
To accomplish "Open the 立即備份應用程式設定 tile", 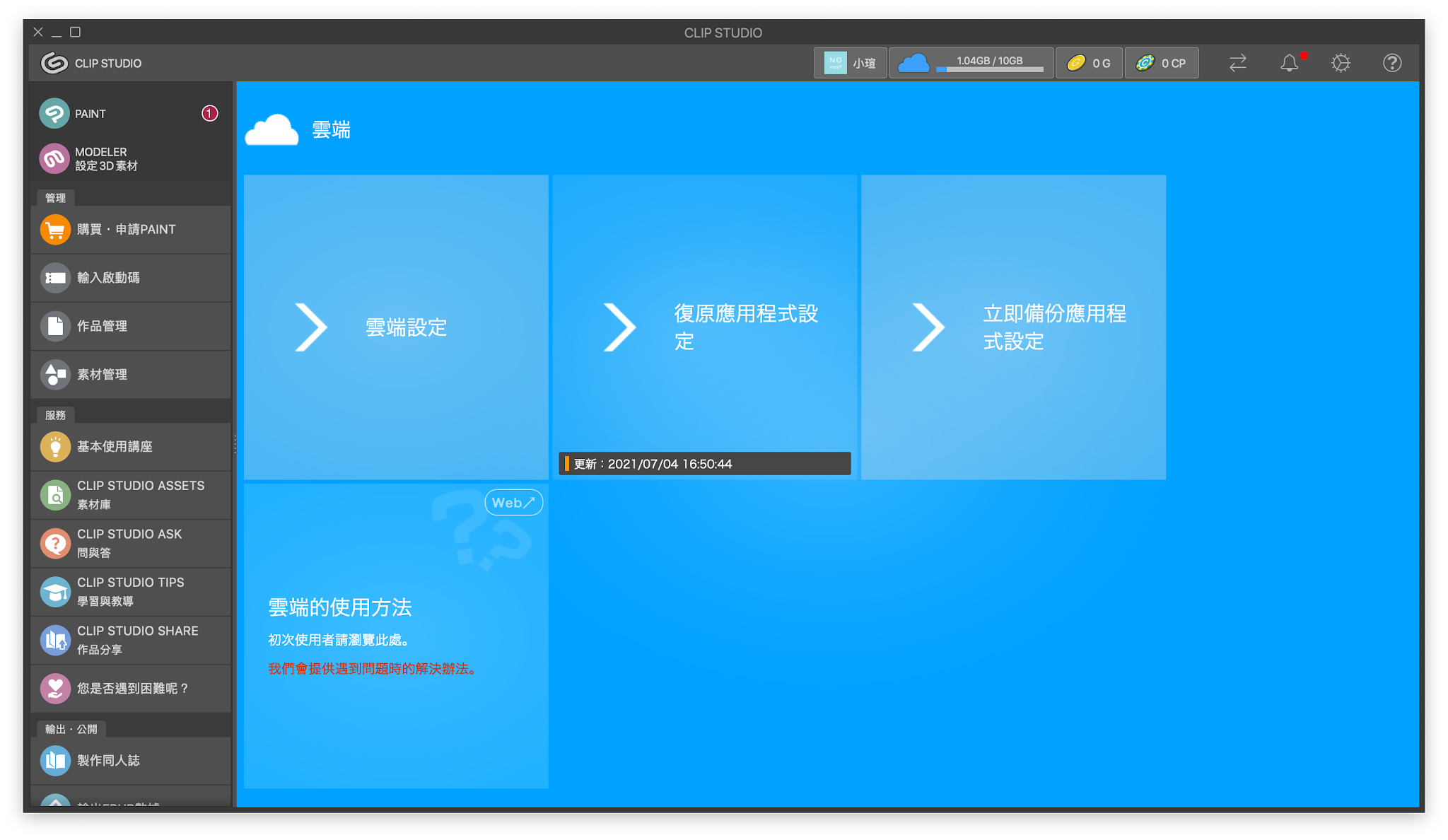I will click(1013, 327).
